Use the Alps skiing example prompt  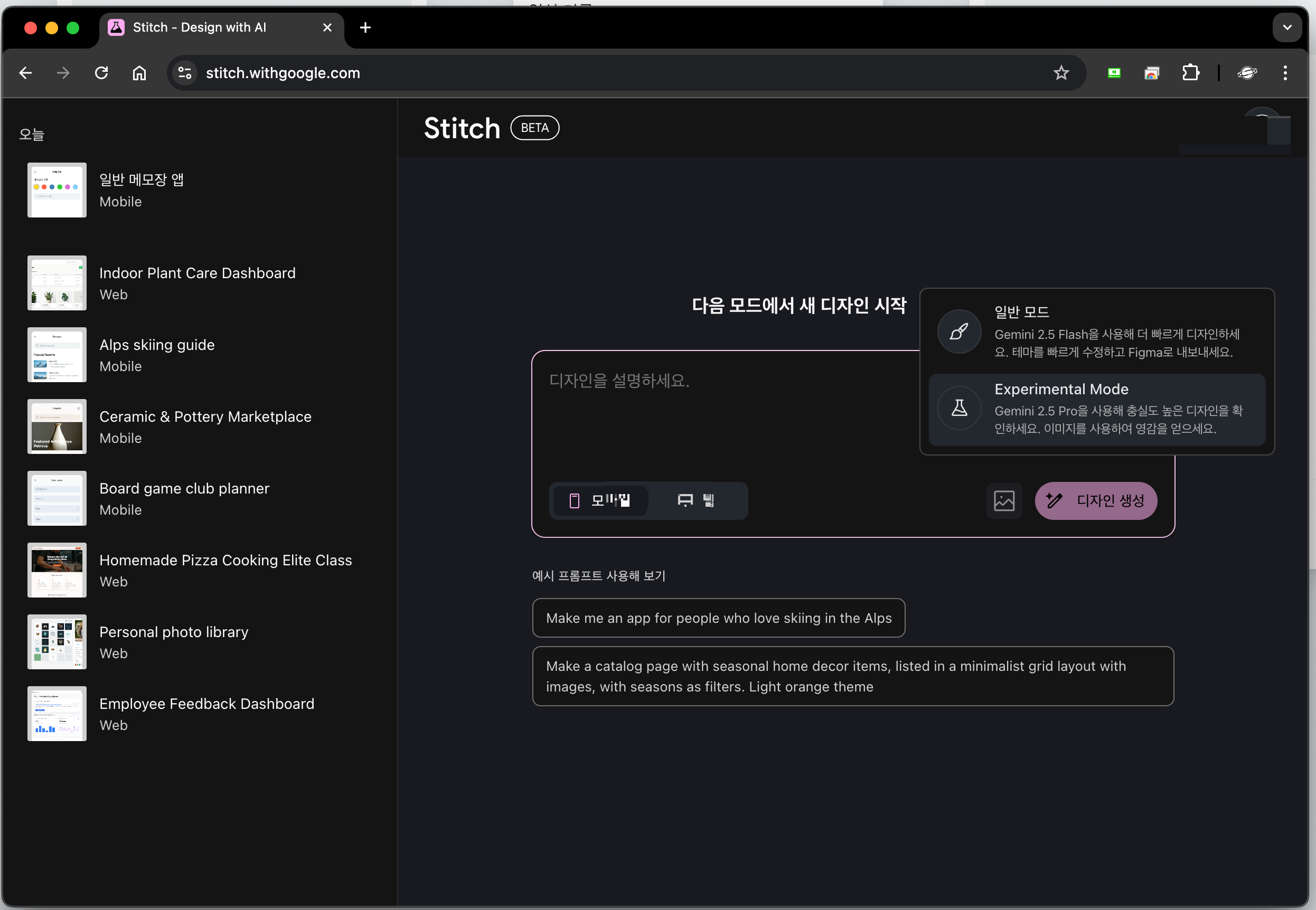point(718,618)
